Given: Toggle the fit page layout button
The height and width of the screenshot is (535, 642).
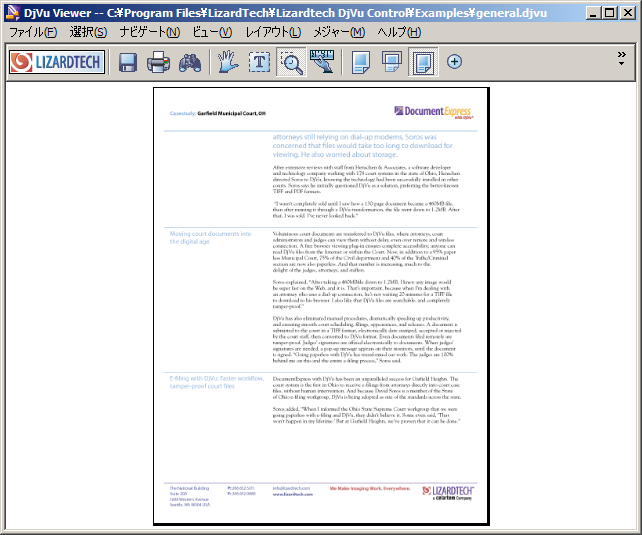Looking at the screenshot, I should pyautogui.click(x=423, y=62).
